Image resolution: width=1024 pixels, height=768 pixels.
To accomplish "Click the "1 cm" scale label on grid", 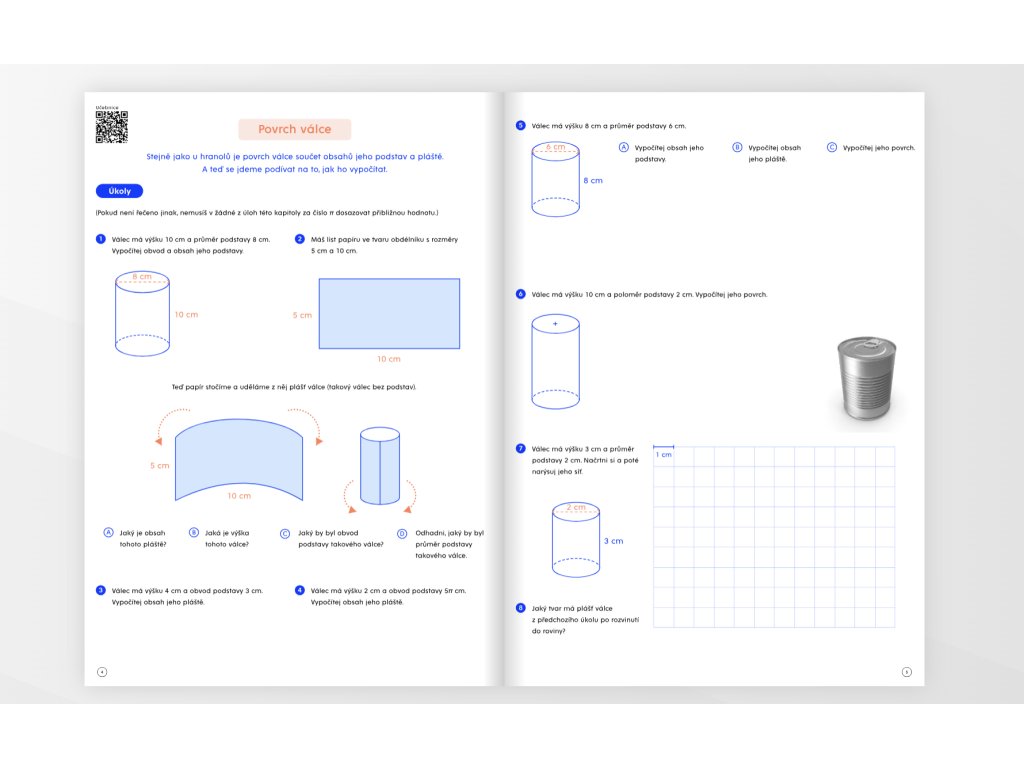I will pos(664,455).
